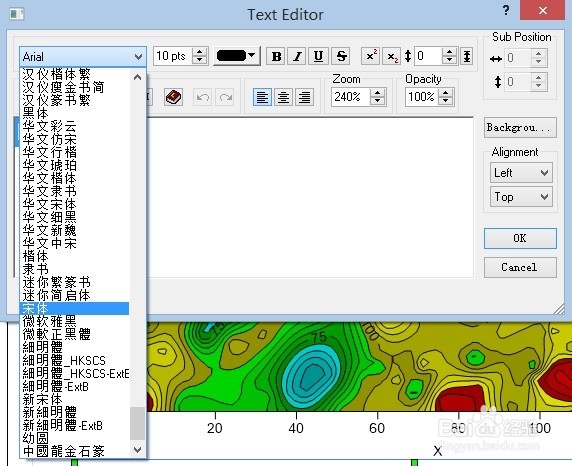Choose 細明體_HKSCS font
572x466 pixels.
coord(74,360)
